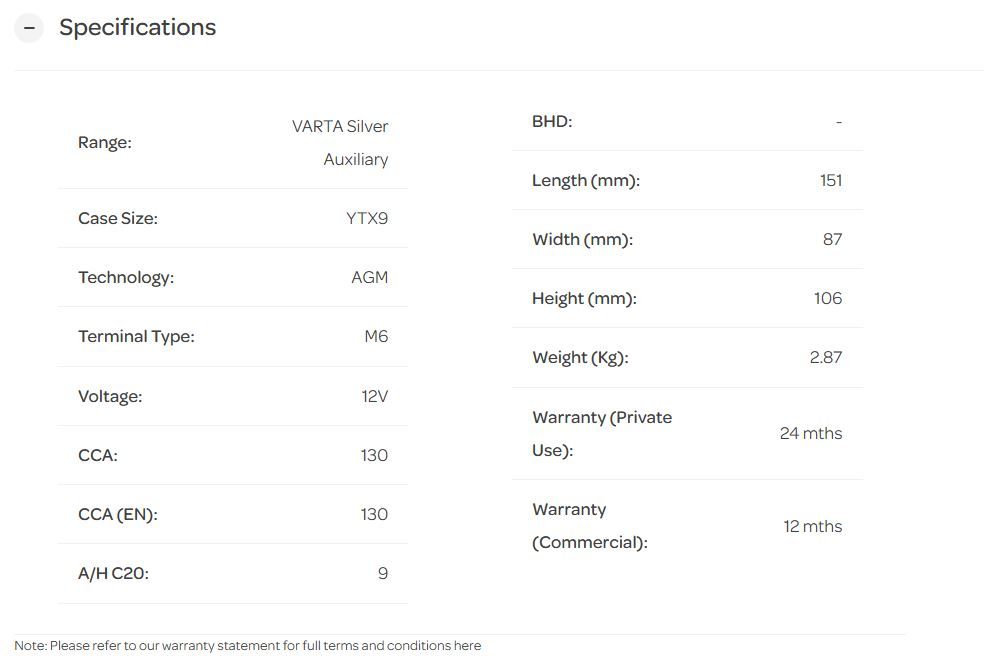The width and height of the screenshot is (995, 670).
Task: Select the Length value 151
Action: [x=830, y=181]
